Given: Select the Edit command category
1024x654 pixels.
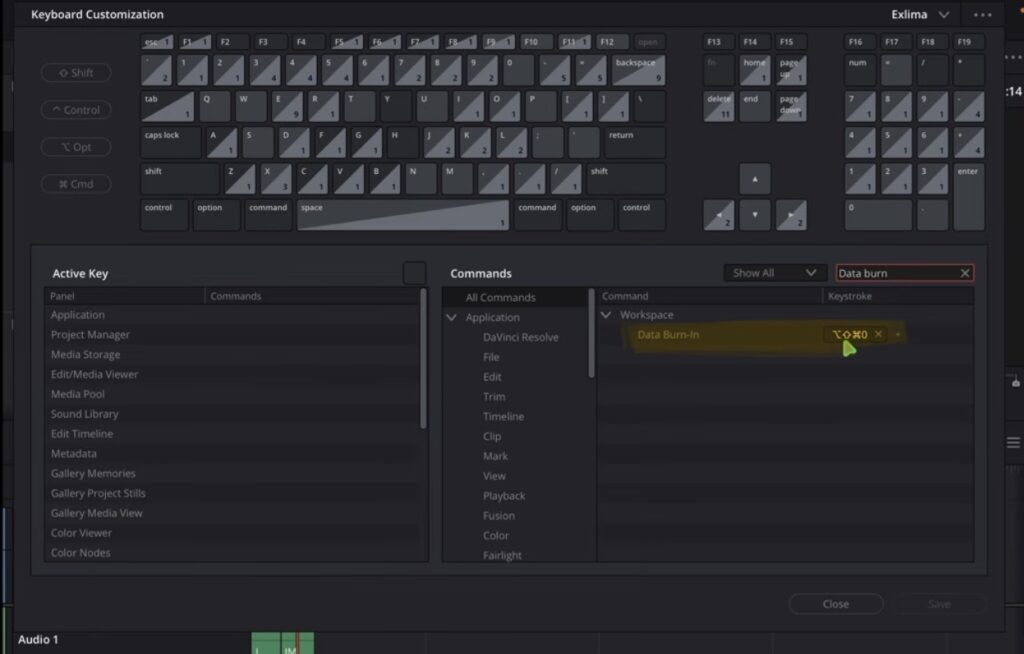Looking at the screenshot, I should (492, 377).
